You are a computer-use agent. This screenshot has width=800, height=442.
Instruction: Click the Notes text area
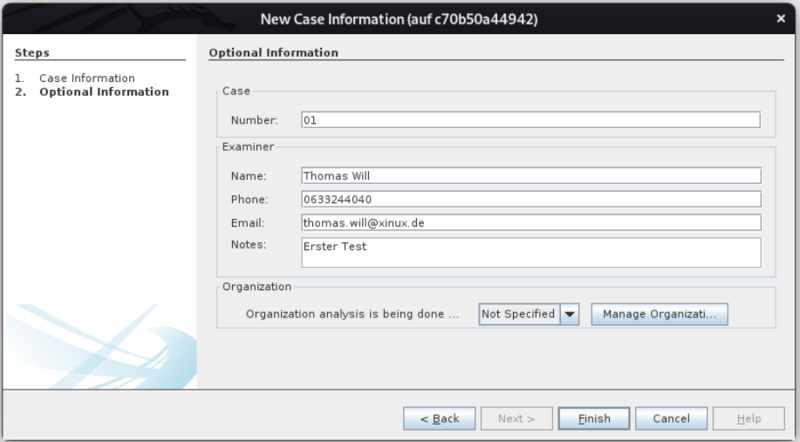[x=530, y=252]
